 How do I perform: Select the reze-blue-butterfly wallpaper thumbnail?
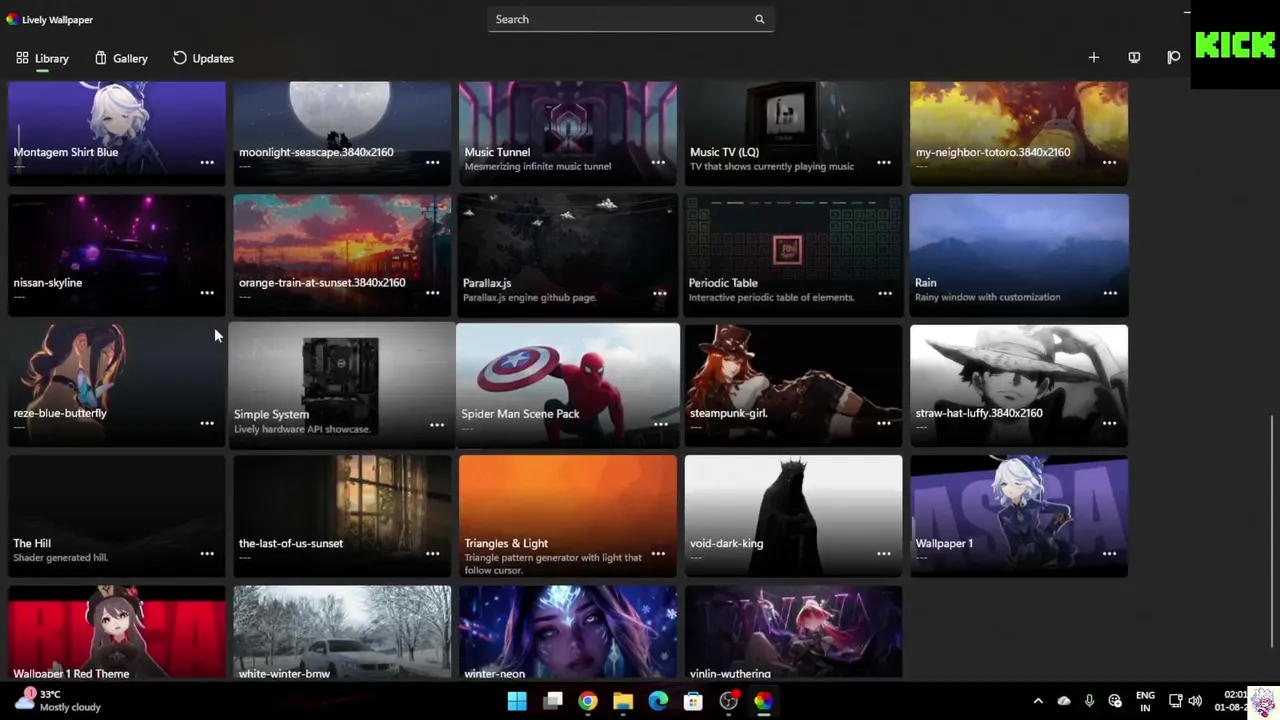(117, 385)
